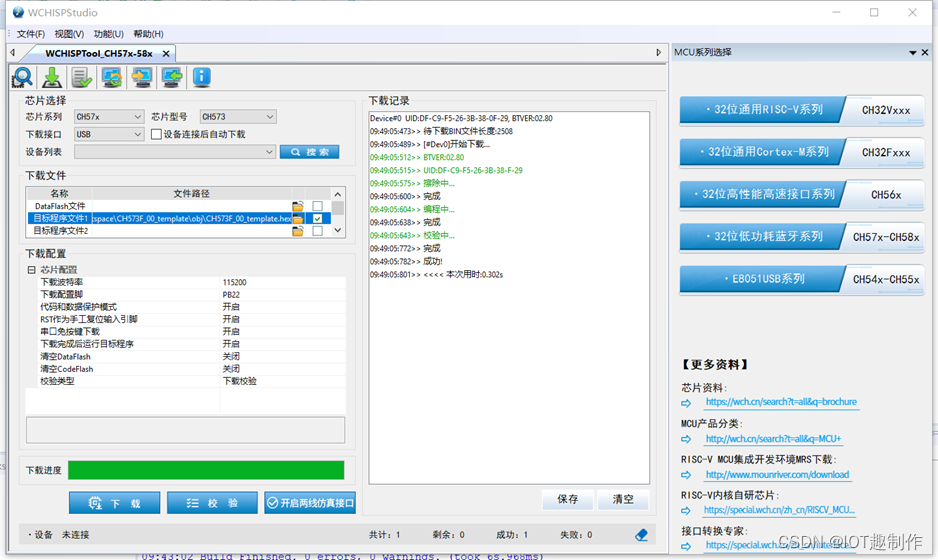Open 芯片系列 dropdown showing CH57x
Screen dimensions: 938x560
pos(109,117)
